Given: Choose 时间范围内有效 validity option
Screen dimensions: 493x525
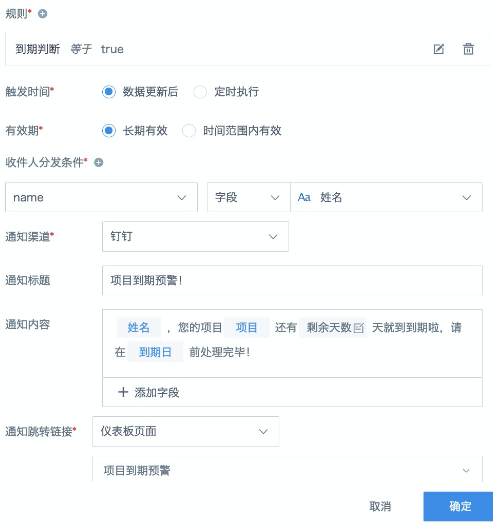Looking at the screenshot, I should [x=189, y=131].
